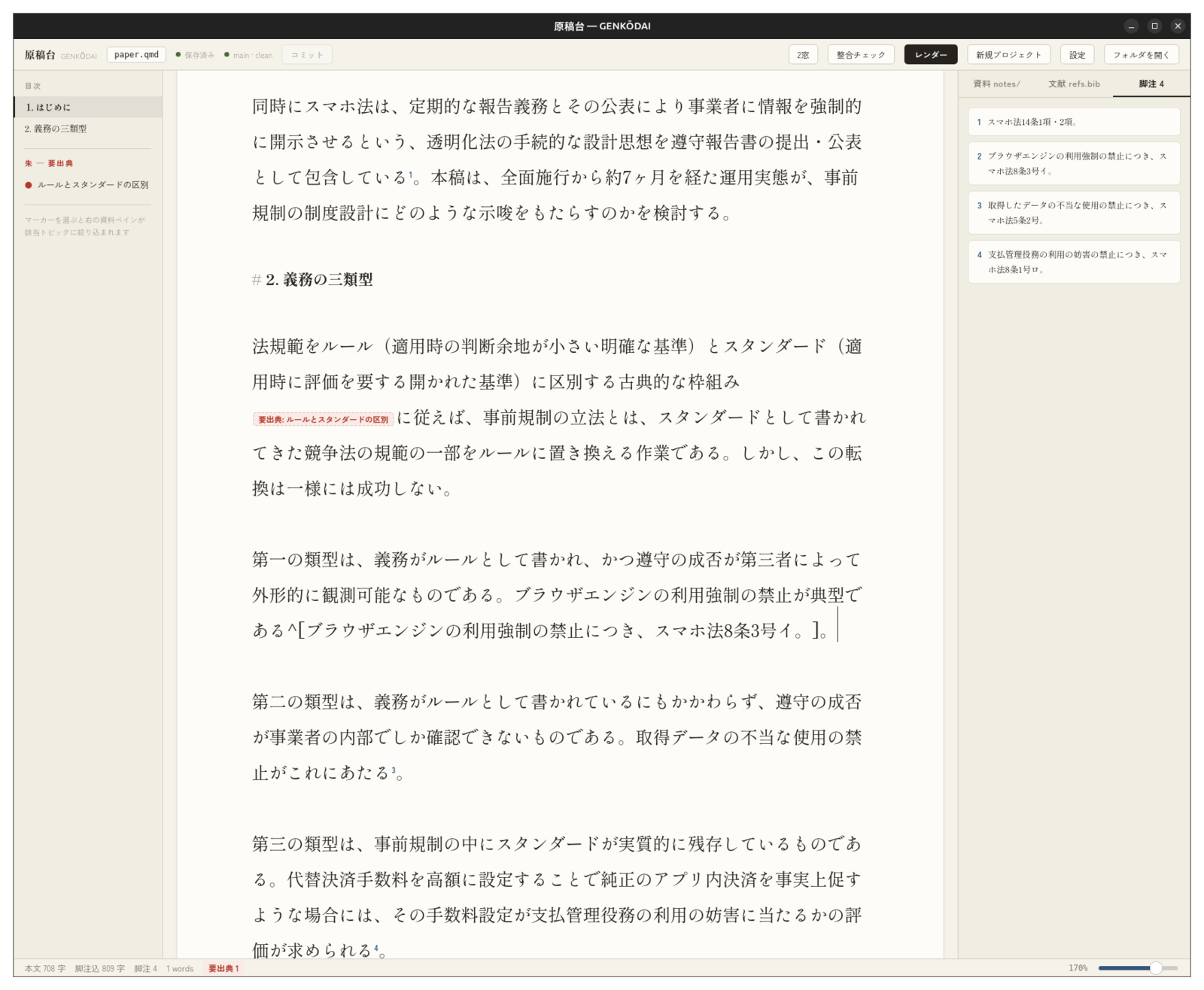The image size is (1204, 990).
Task: Click フォルダを開く to open folder
Action: click(x=1141, y=55)
